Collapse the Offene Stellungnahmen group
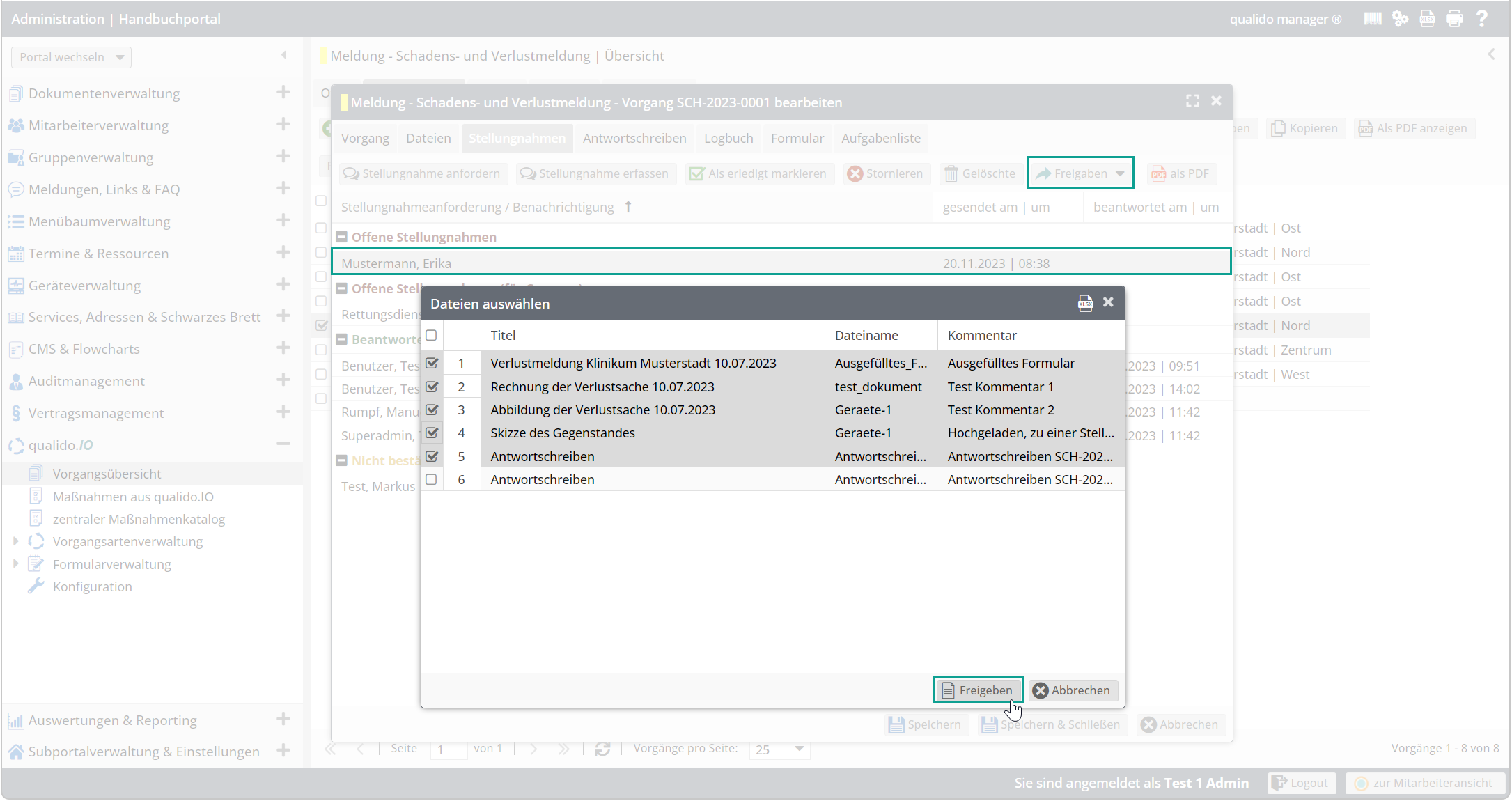Screen dimensions: 1512x801 [342, 237]
